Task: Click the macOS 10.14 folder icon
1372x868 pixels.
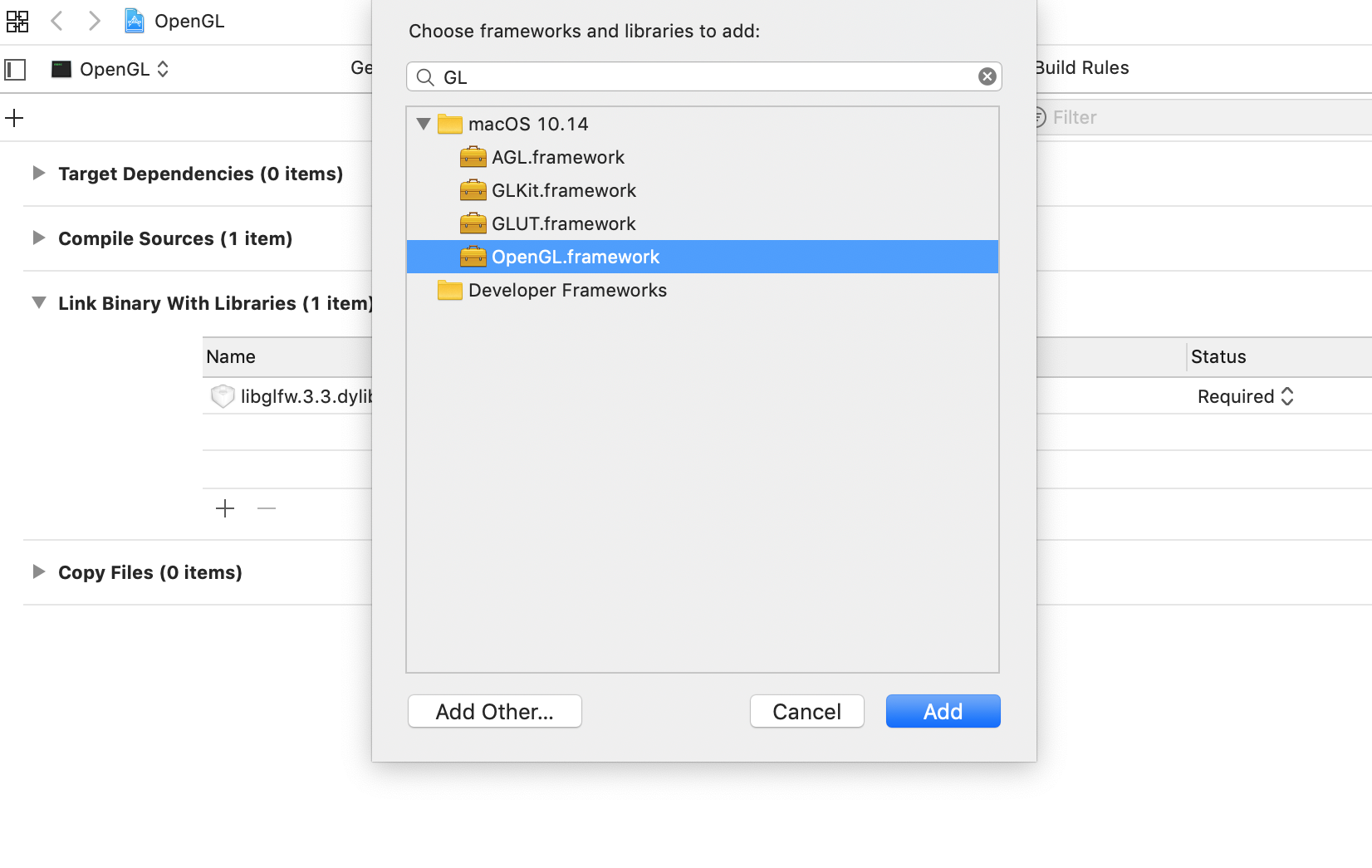Action: tap(449, 124)
